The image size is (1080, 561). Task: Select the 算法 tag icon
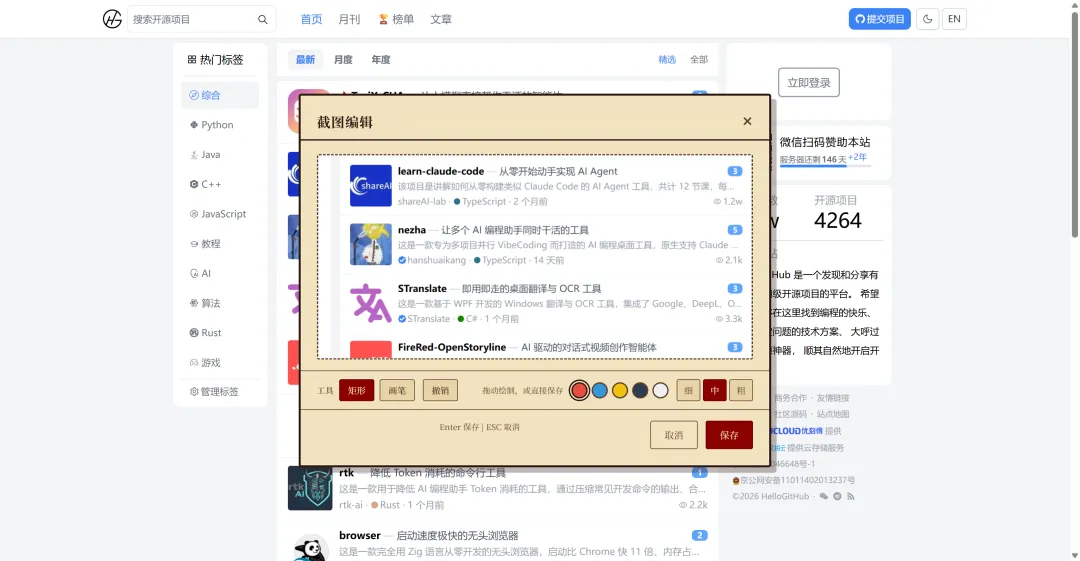194,303
